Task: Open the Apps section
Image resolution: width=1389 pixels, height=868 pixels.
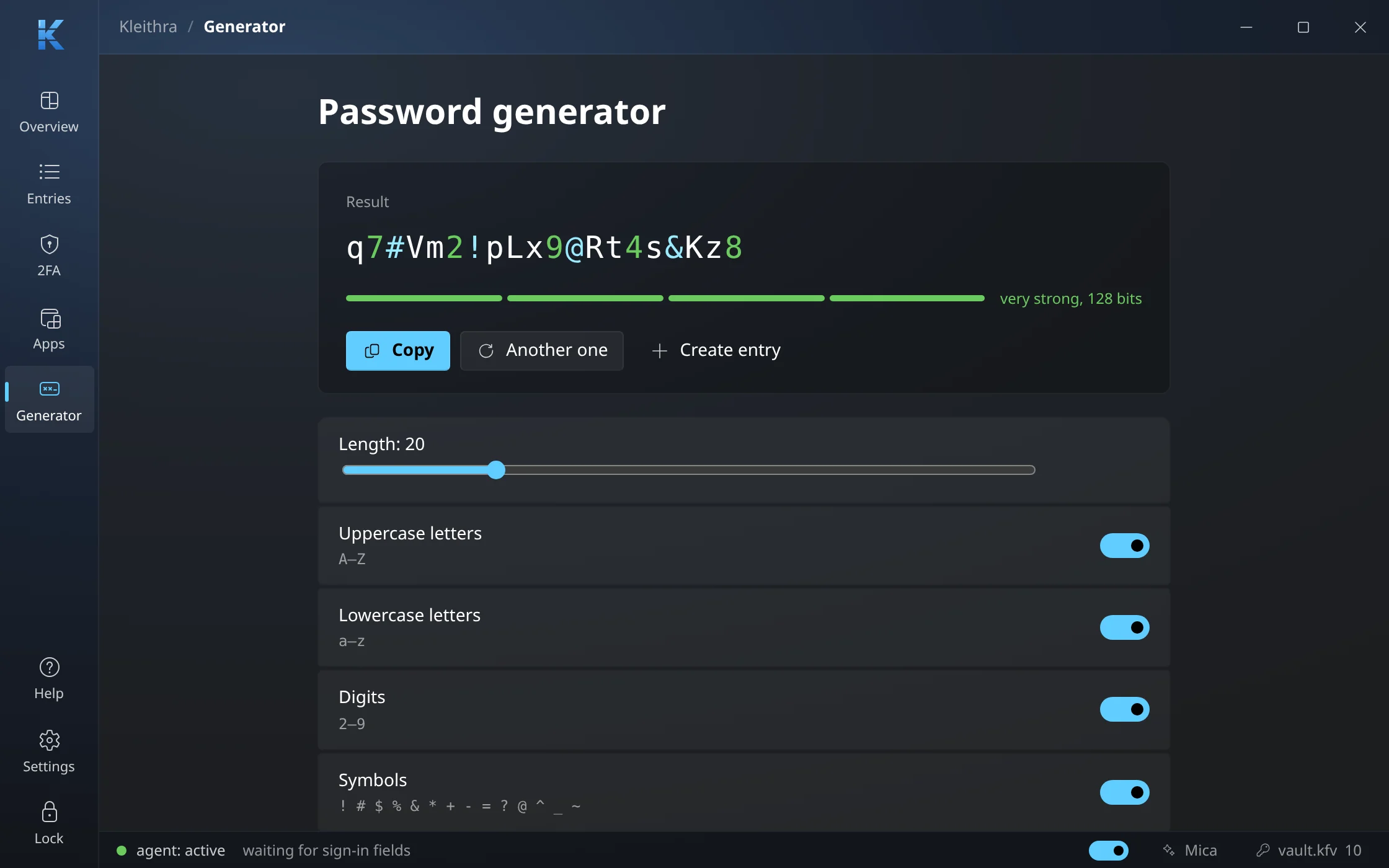Action: [x=49, y=329]
